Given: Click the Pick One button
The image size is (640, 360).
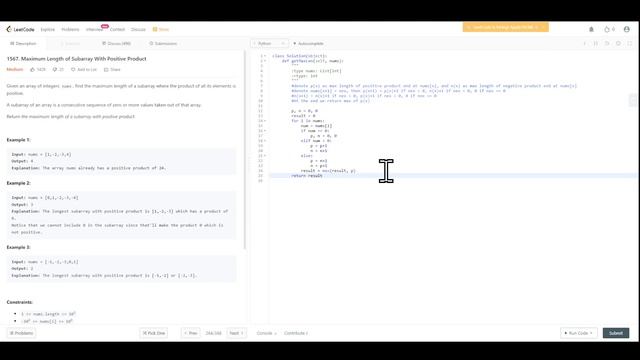Looking at the screenshot, I should (x=153, y=333).
